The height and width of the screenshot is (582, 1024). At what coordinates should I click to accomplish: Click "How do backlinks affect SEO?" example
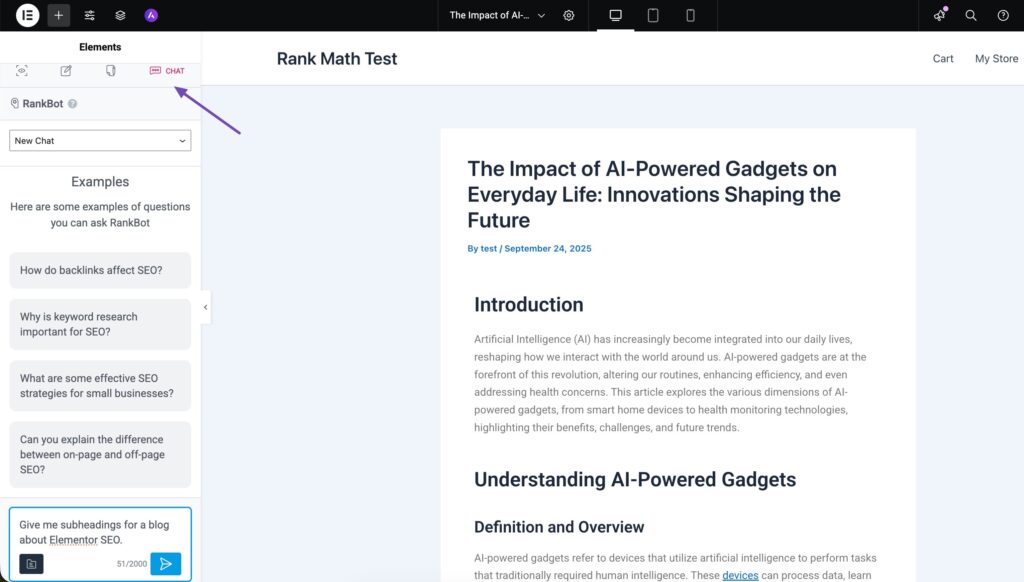click(100, 270)
